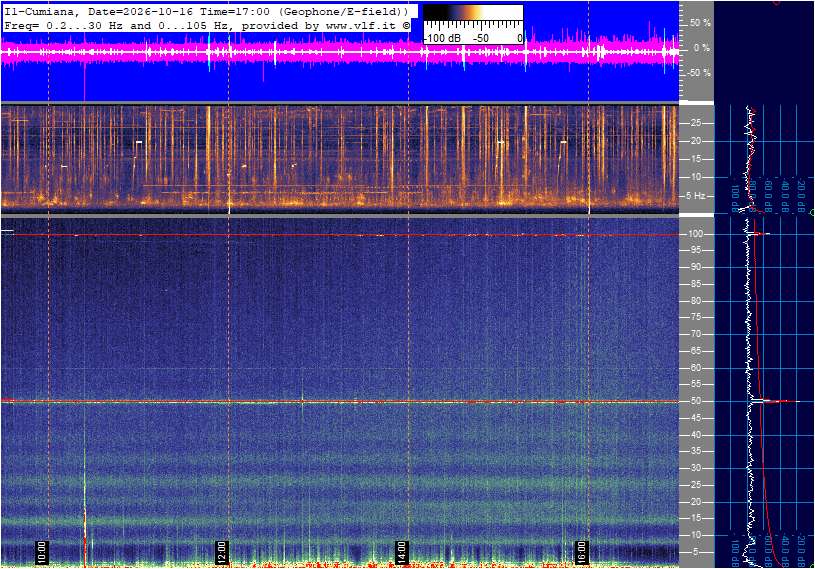Click the 100 Hz frequency axis label
The width and height of the screenshot is (815, 569).
coord(695,234)
